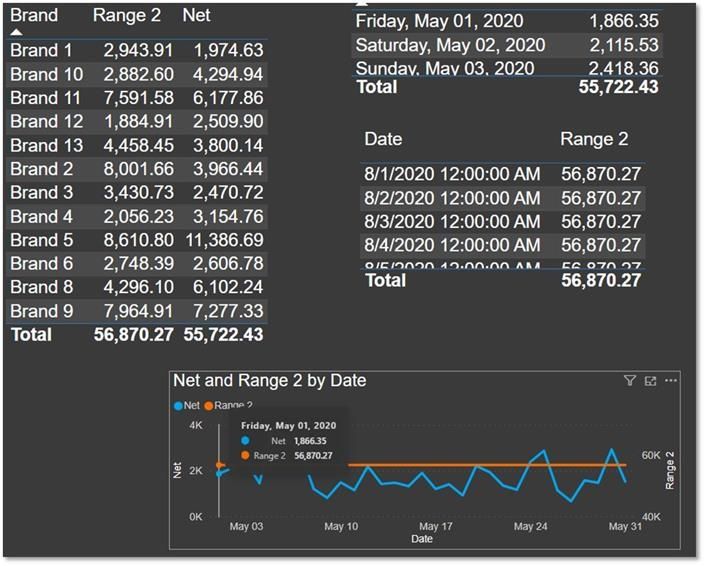Viewport: 705px width, 566px height.
Task: Click the Range 2 secondary axis title
Action: pyautogui.click(x=670, y=471)
